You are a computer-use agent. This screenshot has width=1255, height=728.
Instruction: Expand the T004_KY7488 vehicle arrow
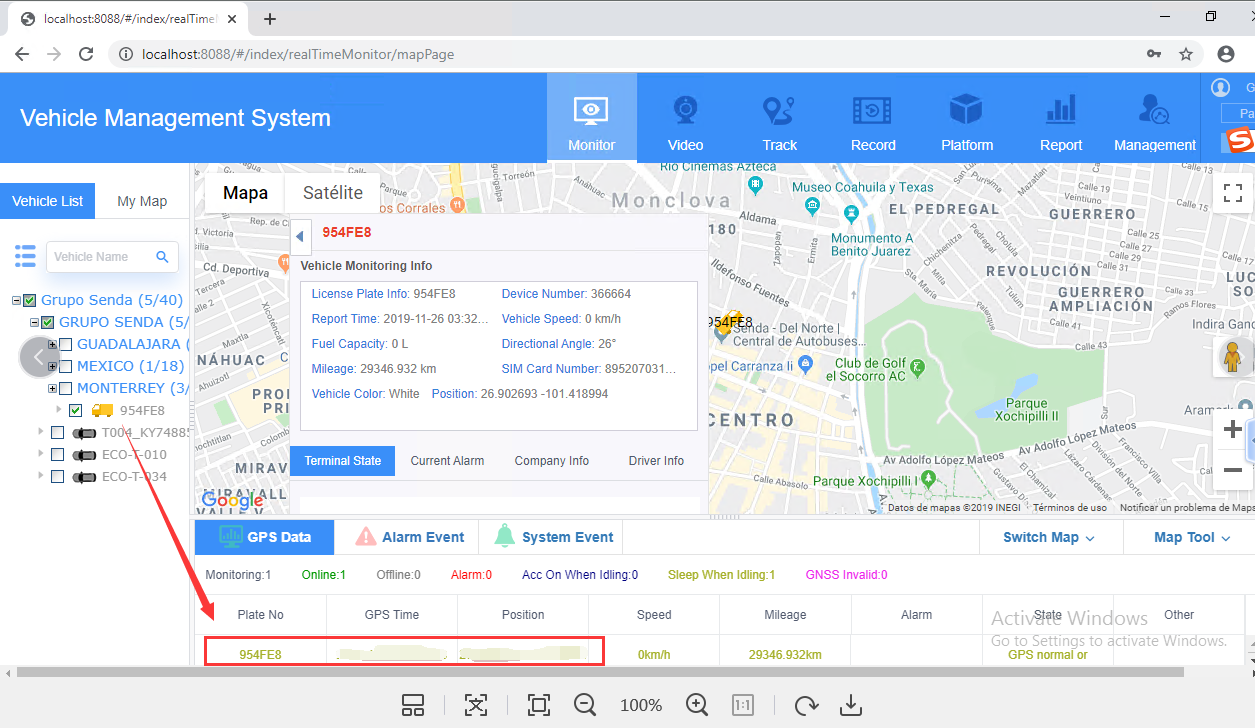41,432
